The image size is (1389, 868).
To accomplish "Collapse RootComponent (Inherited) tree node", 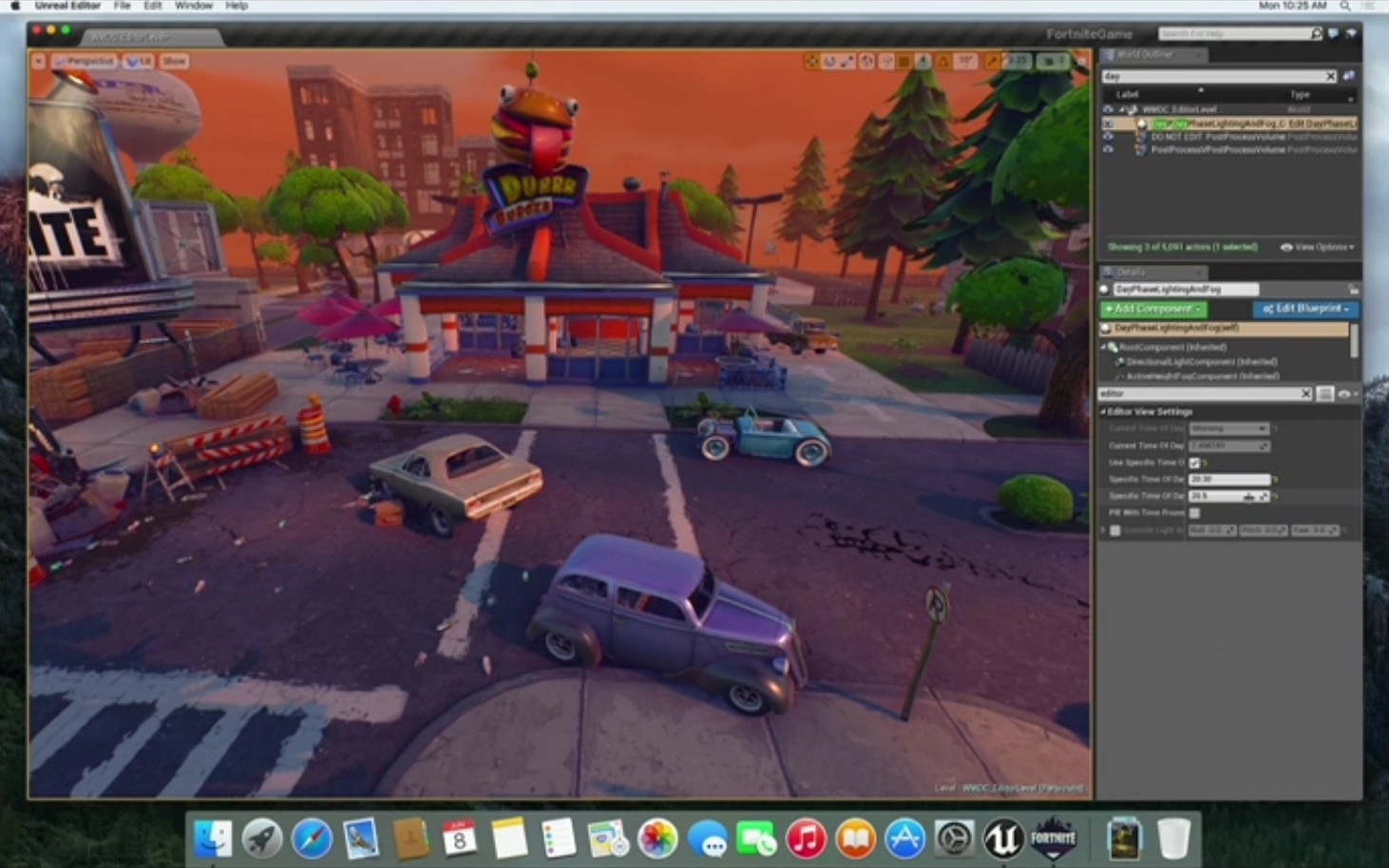I will pos(1102,347).
